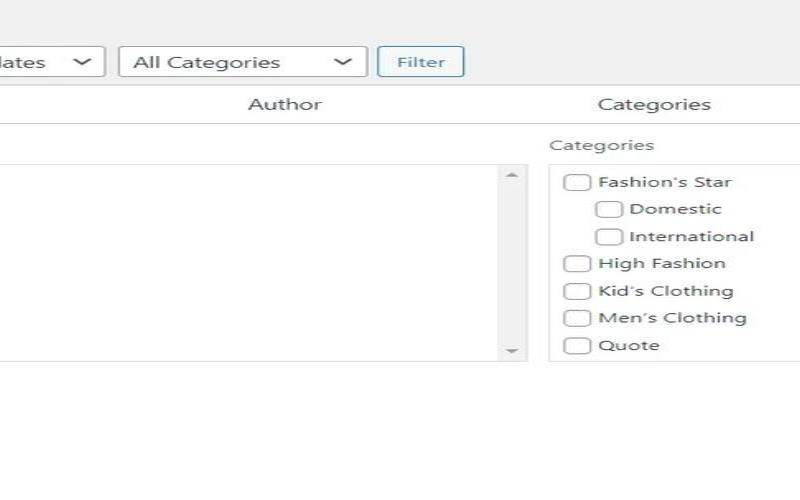Open the dates filter dropdown
The image size is (800, 500).
click(x=50, y=62)
